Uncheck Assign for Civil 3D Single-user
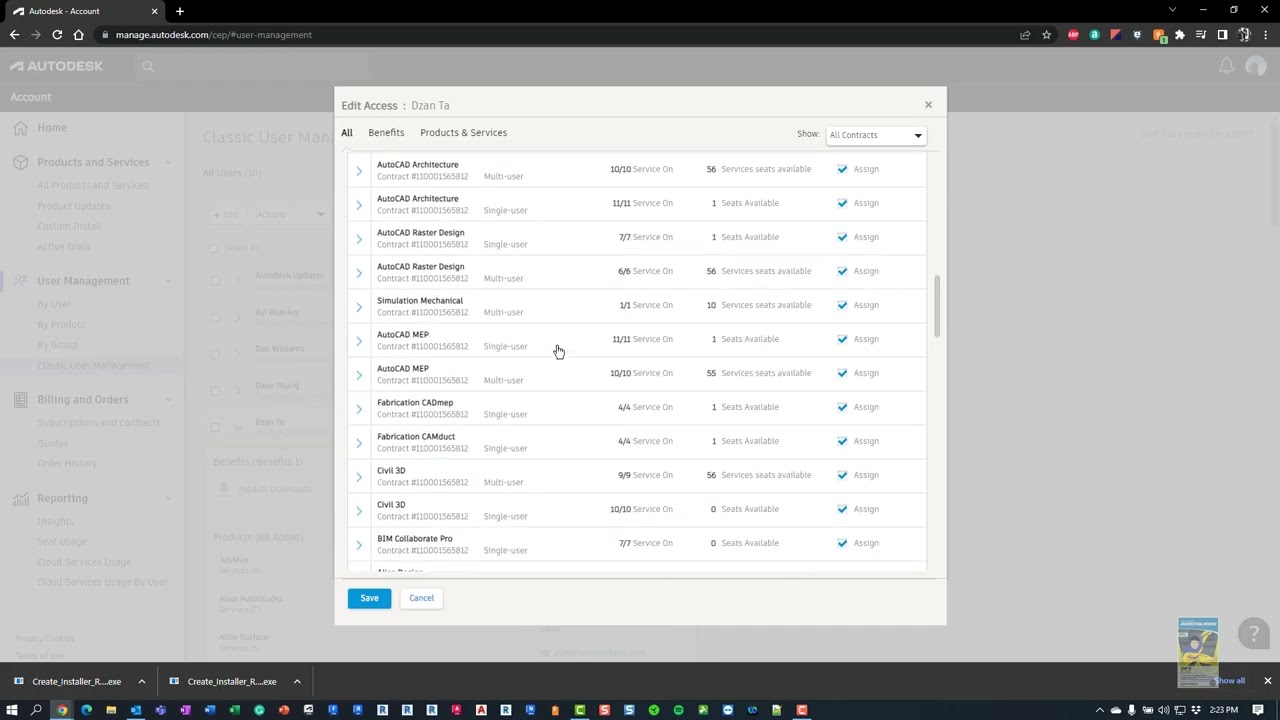This screenshot has width=1280, height=720. [x=842, y=509]
